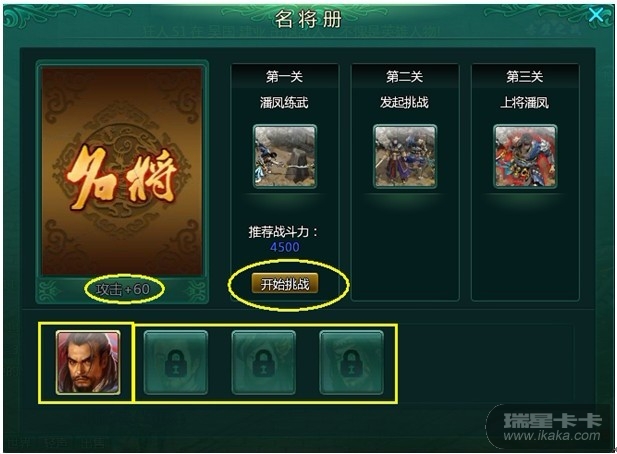
Task: Select the 第三关 stage header
Action: (x=525, y=76)
